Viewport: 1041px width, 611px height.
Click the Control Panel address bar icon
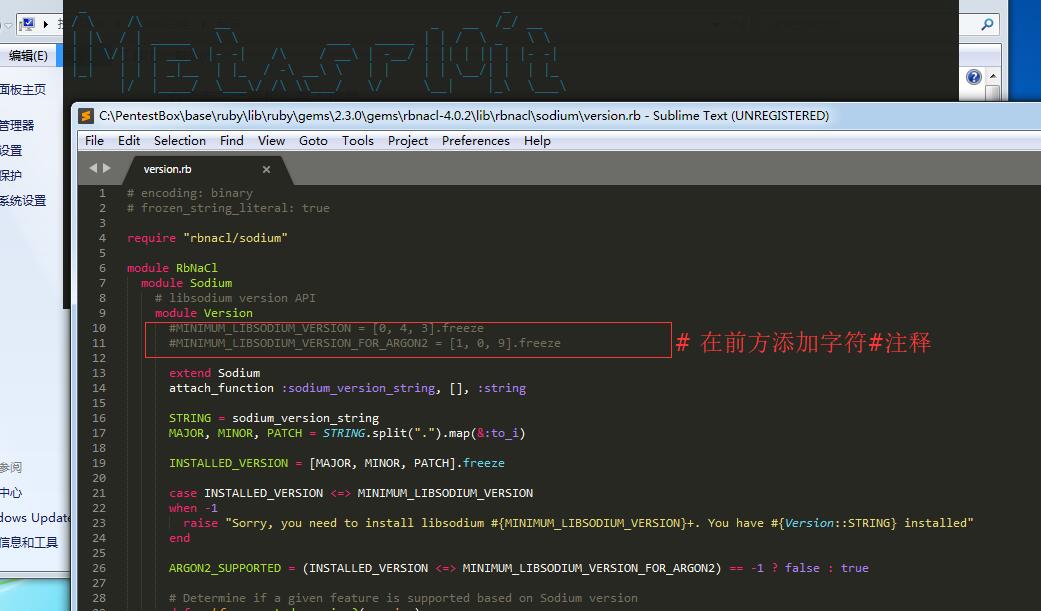[x=27, y=23]
